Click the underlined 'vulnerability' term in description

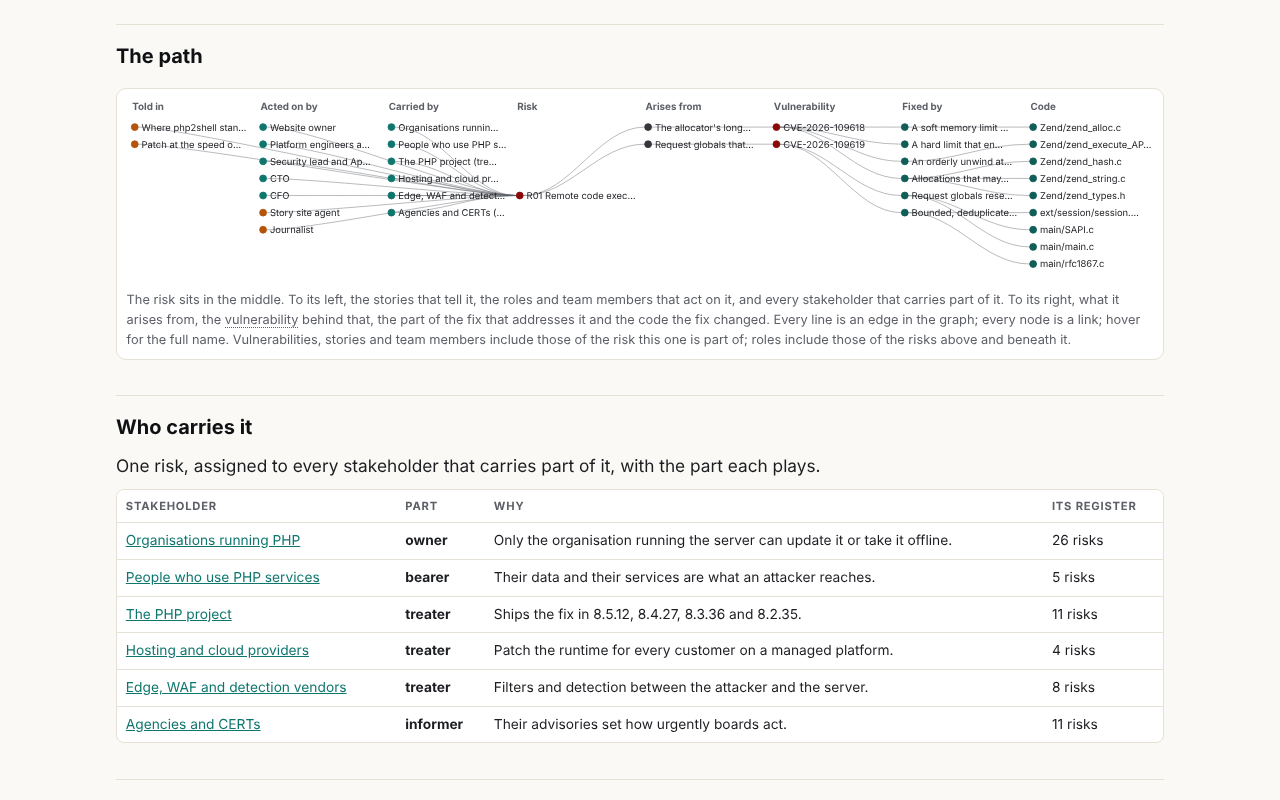[x=261, y=320]
